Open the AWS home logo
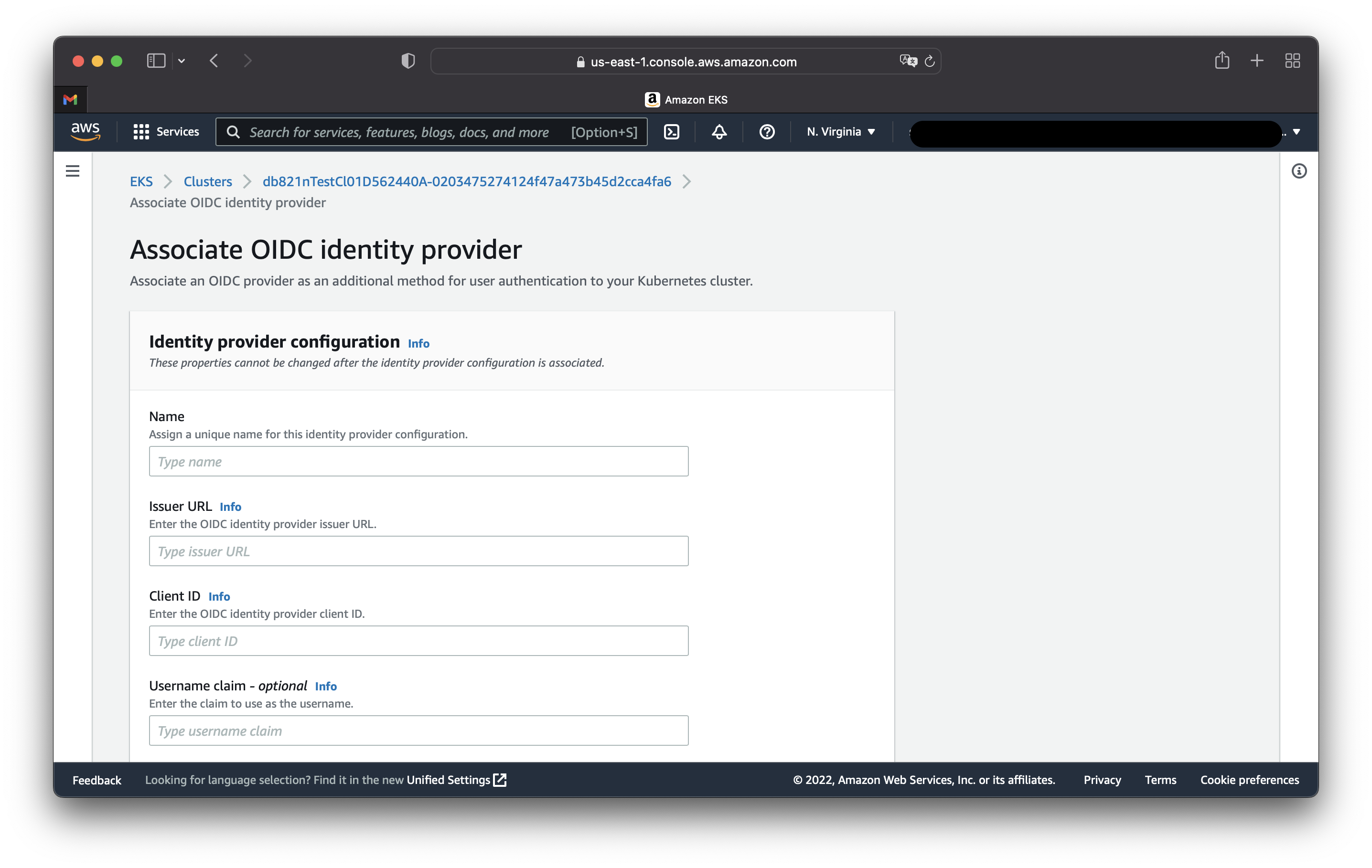Screen dimensions: 1372x868 tap(86, 132)
